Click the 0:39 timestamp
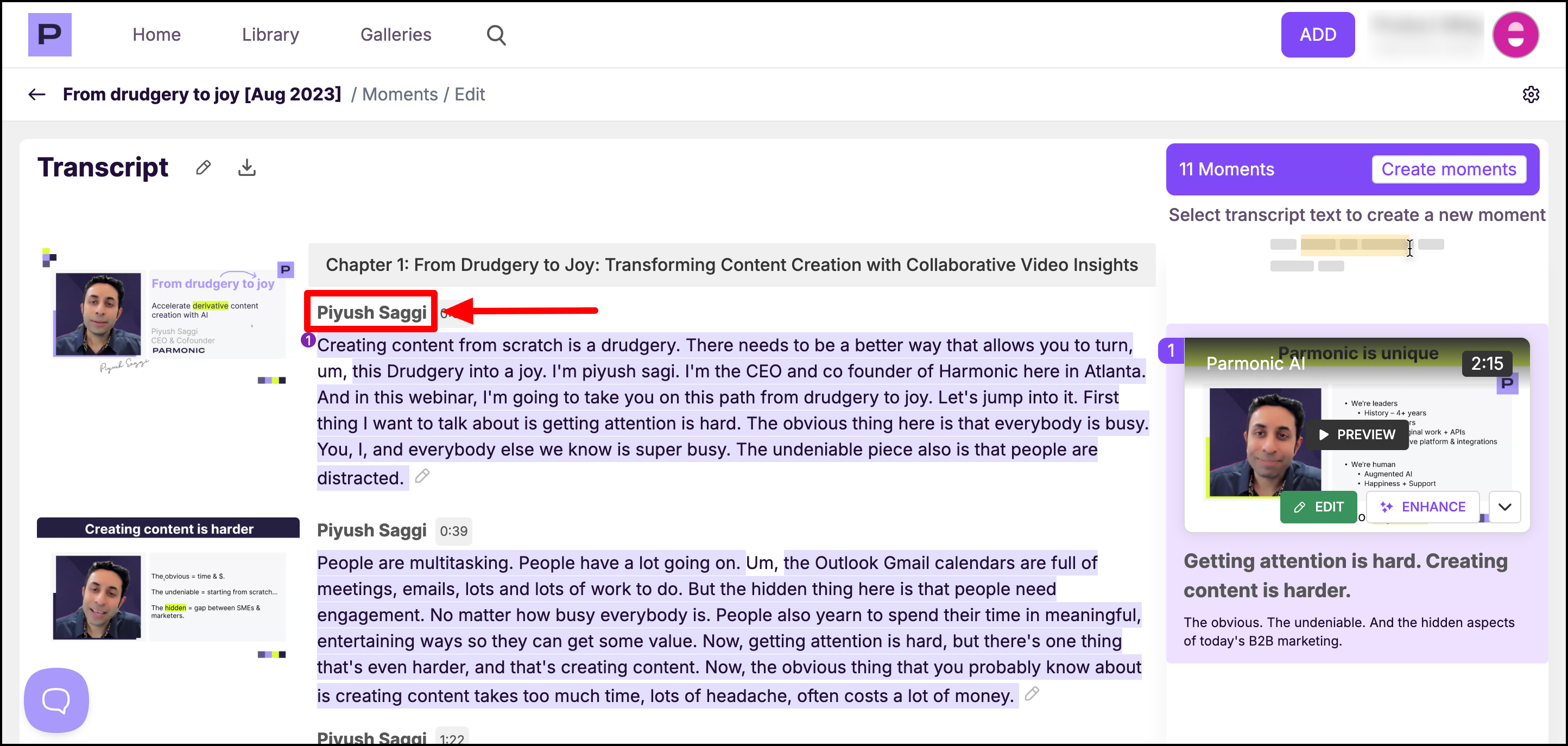 (x=453, y=530)
